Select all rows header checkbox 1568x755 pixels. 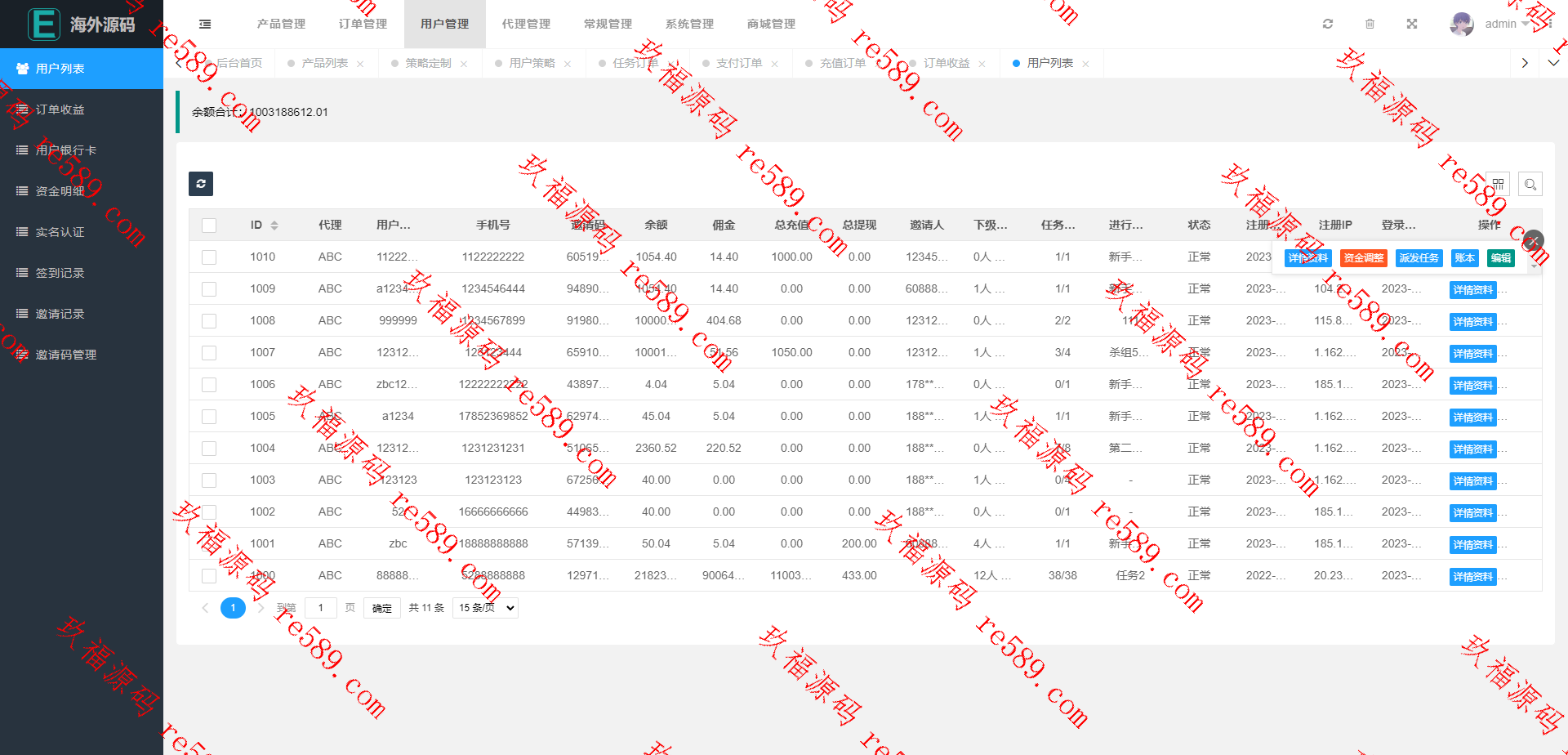click(209, 226)
